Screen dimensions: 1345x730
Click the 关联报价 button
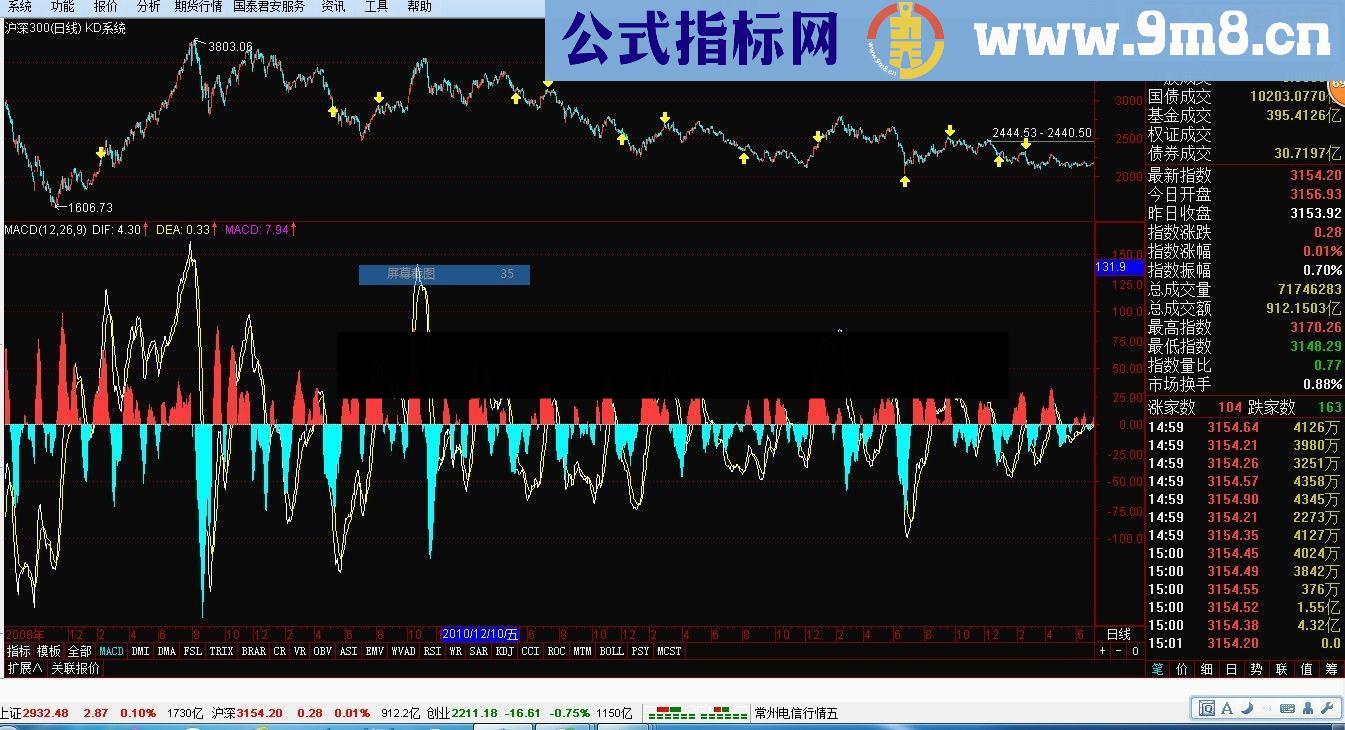(76, 668)
